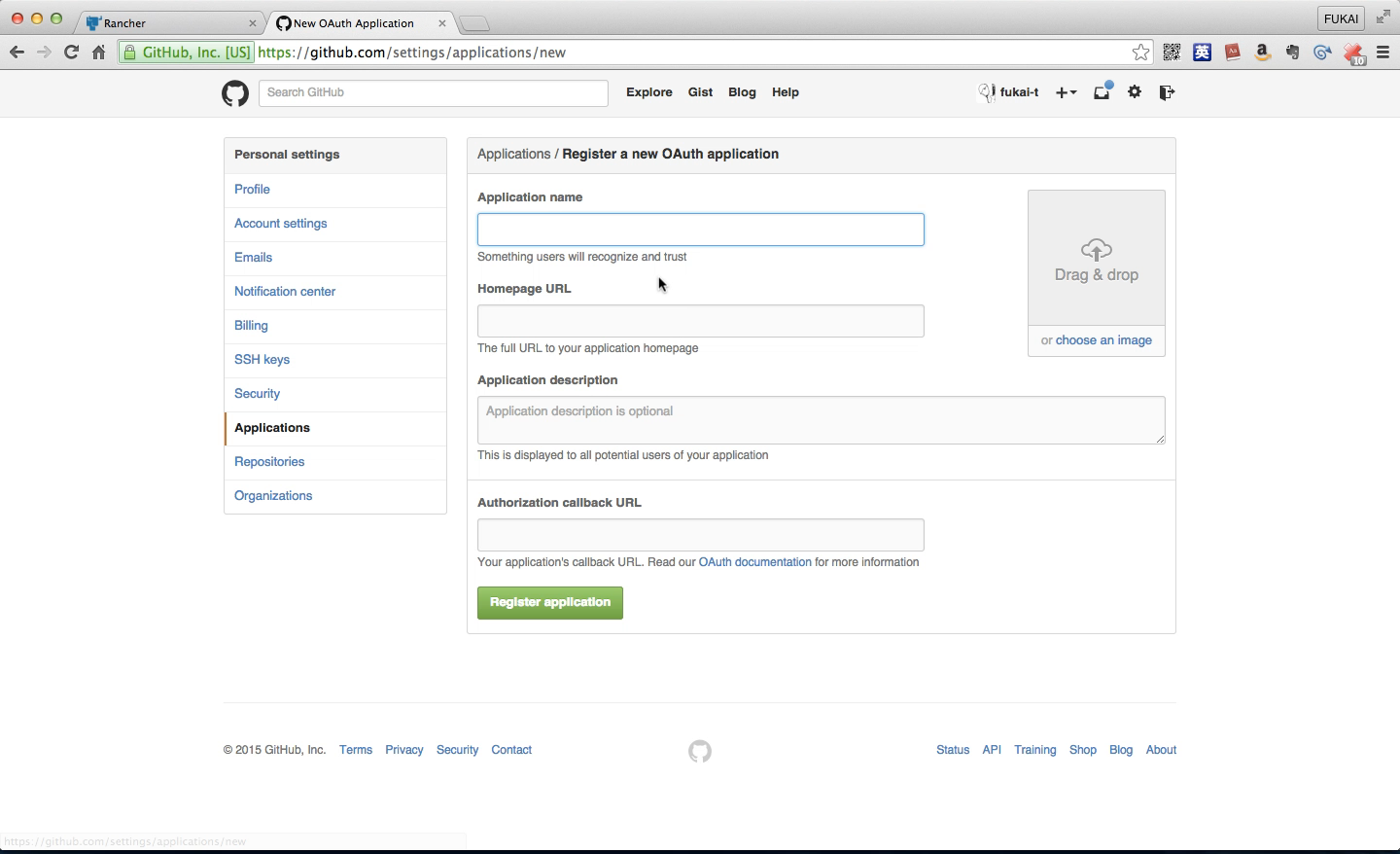Open Blog in GitHub header
The width and height of the screenshot is (1400, 854).
(742, 92)
